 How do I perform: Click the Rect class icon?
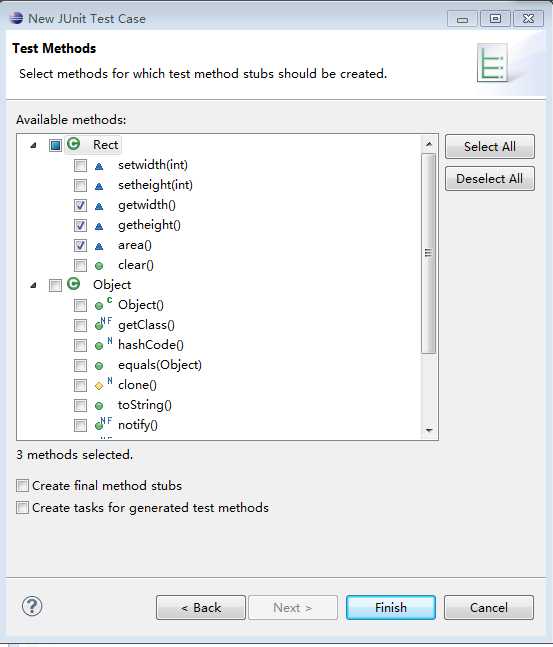click(x=73, y=144)
